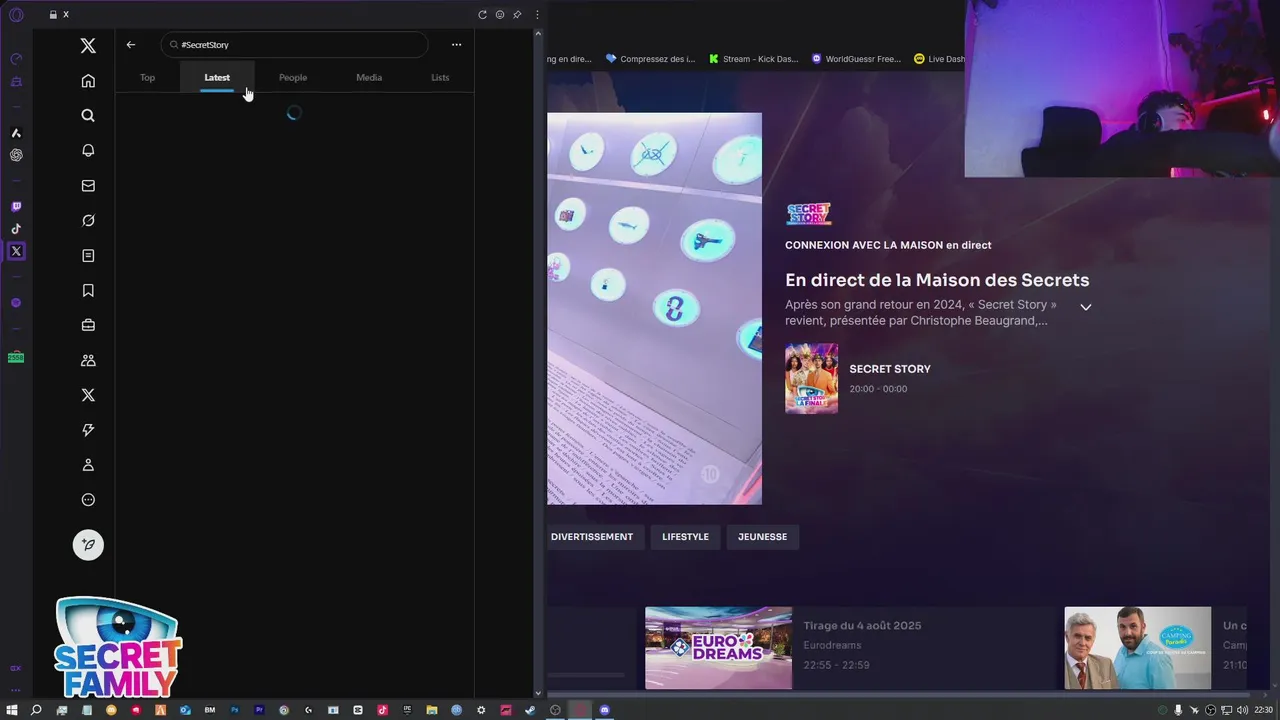Open Windows taskbar search

36,710
